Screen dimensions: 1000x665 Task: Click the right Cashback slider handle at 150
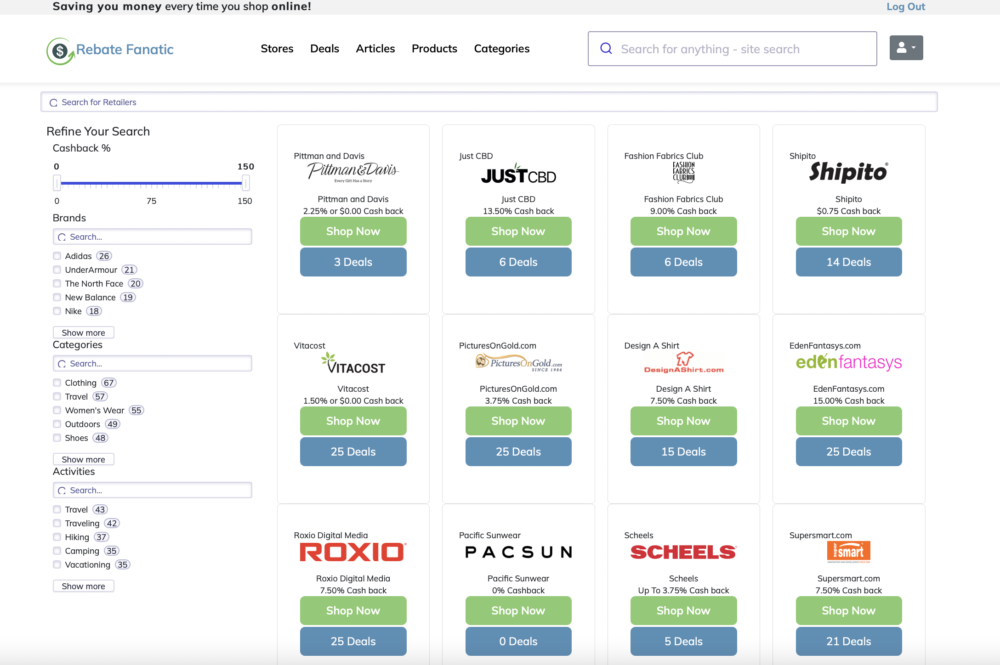246,184
